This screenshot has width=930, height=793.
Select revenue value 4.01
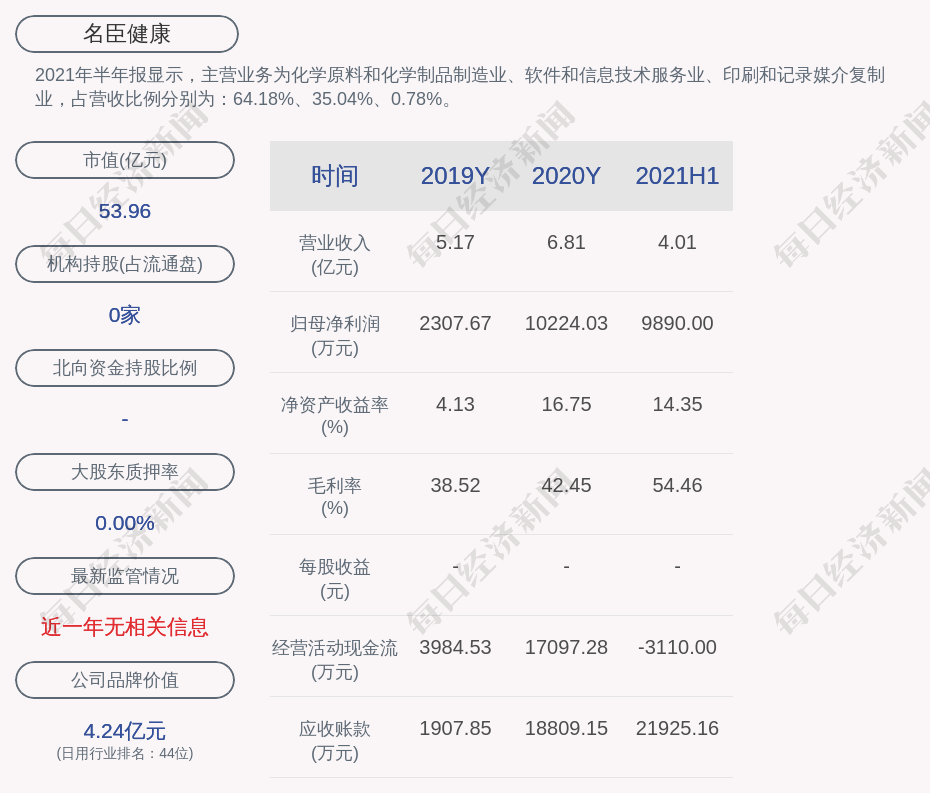click(677, 243)
